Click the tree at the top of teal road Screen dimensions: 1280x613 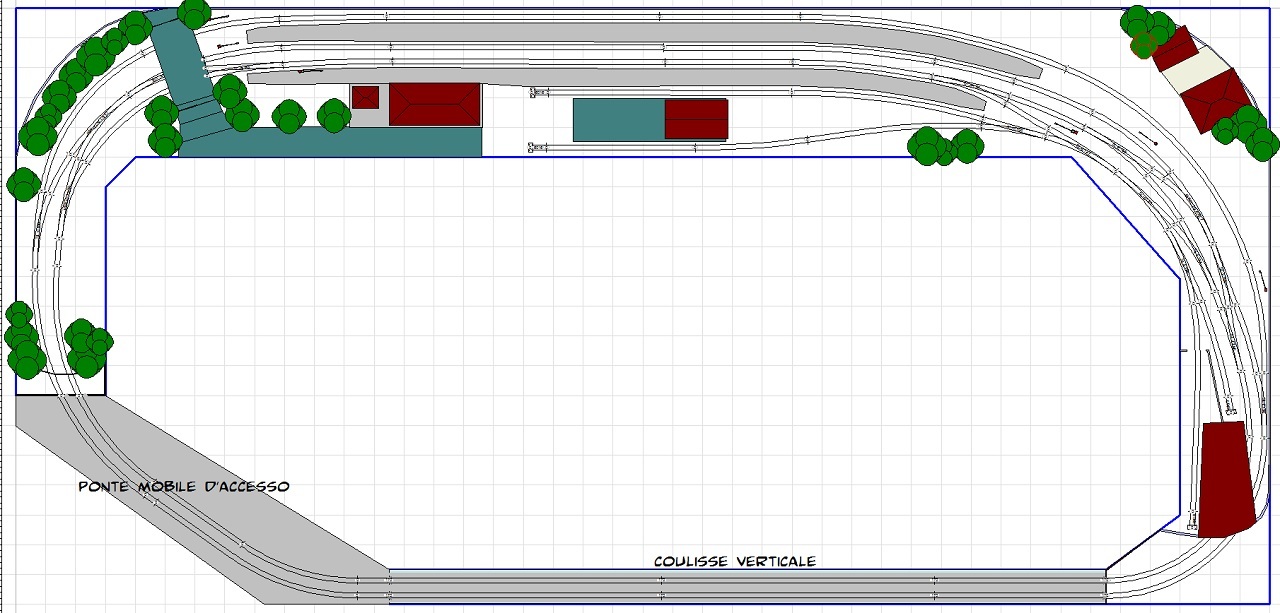click(194, 12)
